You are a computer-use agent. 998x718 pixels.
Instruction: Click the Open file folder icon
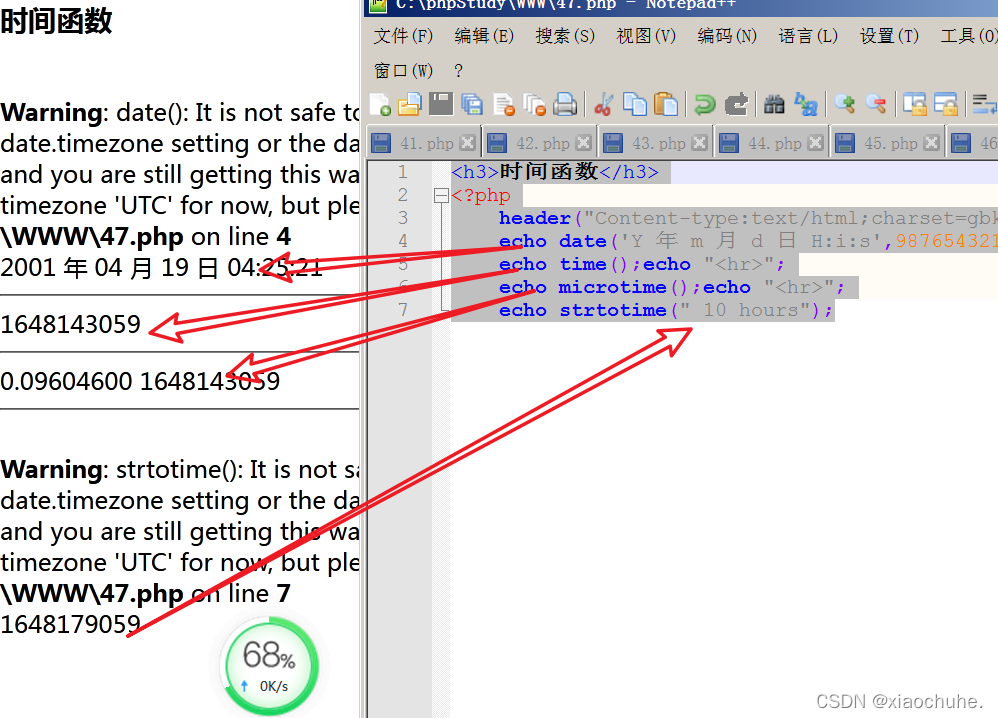tap(410, 104)
